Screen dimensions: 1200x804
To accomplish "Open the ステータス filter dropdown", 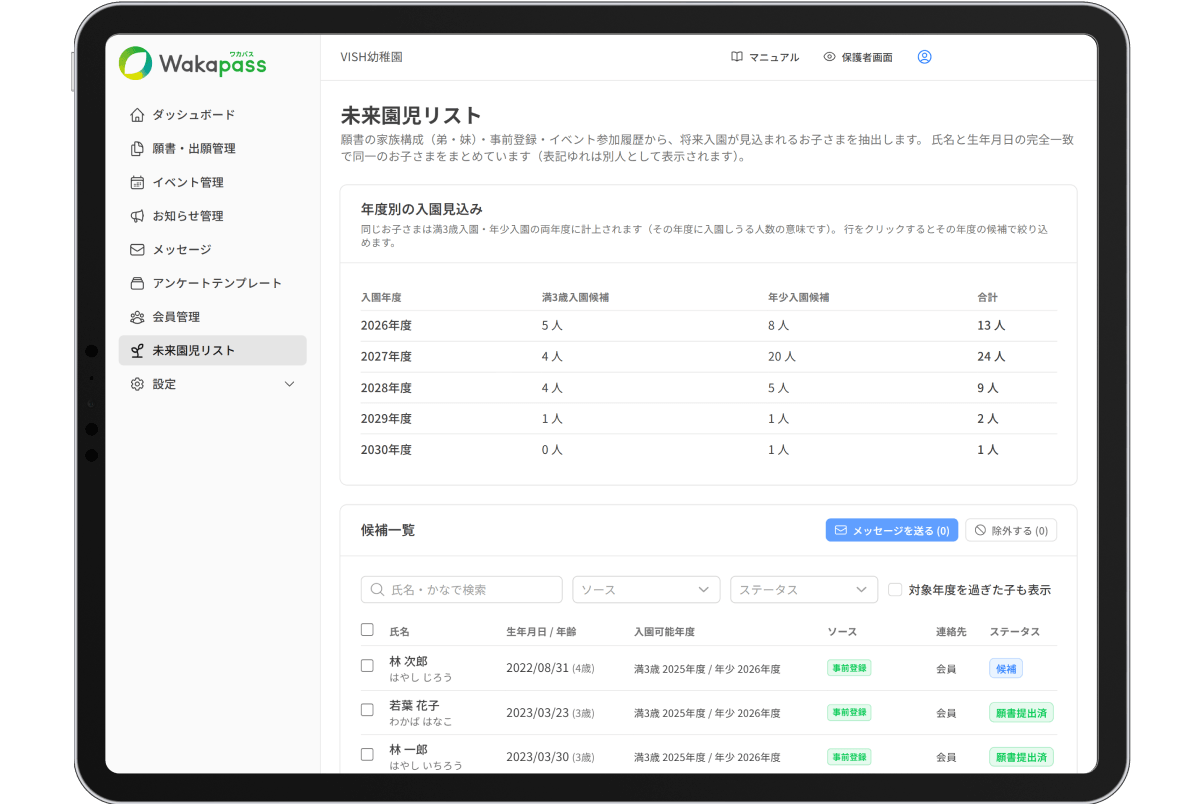I will point(804,590).
